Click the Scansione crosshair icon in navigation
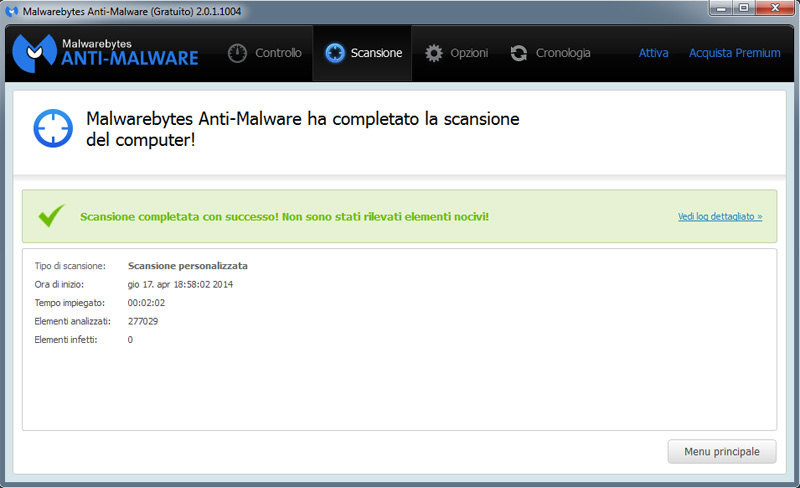Viewport: 800px width, 488px height. pyautogui.click(x=335, y=53)
